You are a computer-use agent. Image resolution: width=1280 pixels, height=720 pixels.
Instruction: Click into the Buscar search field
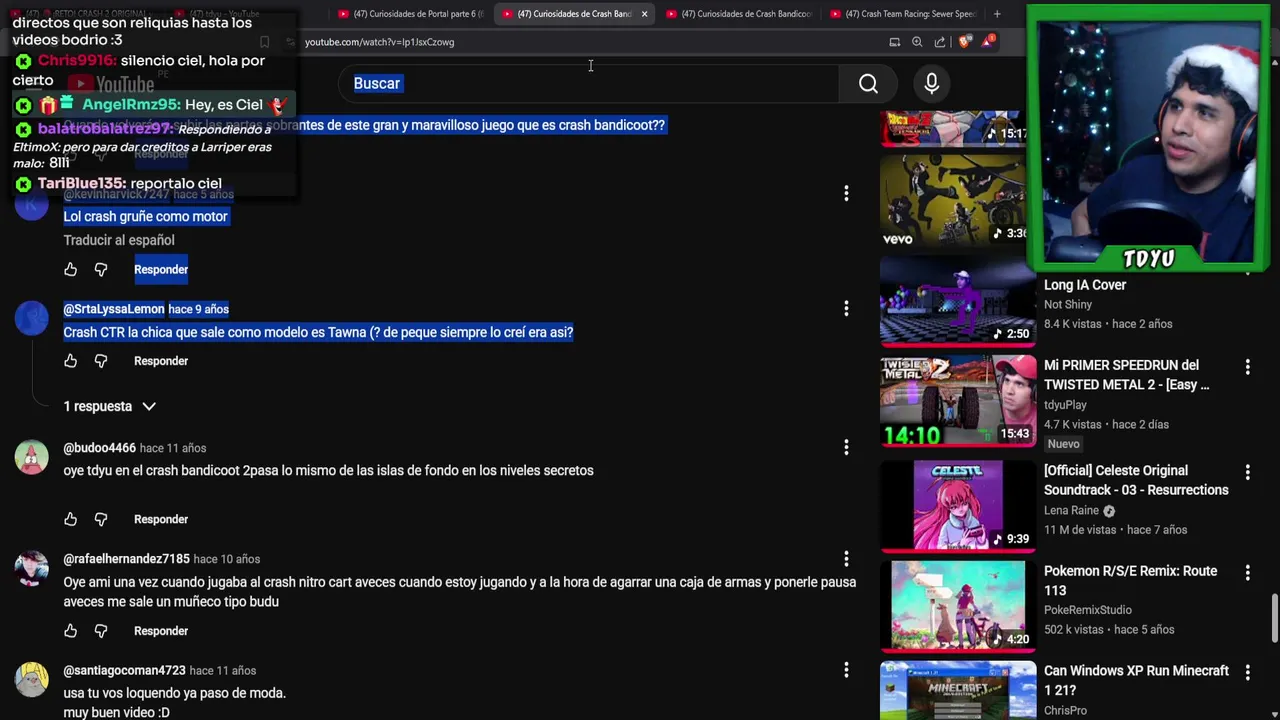(590, 84)
